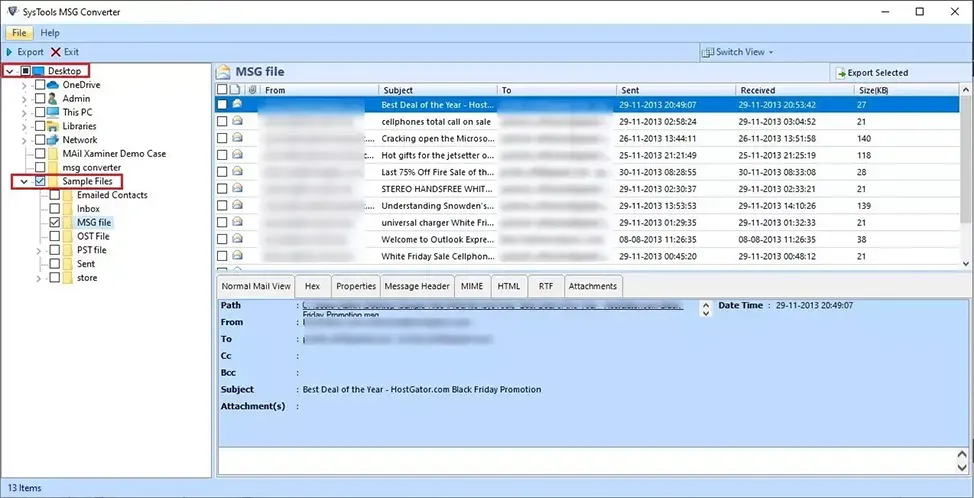Check the This PC checkbox
974x498 pixels.
point(40,112)
